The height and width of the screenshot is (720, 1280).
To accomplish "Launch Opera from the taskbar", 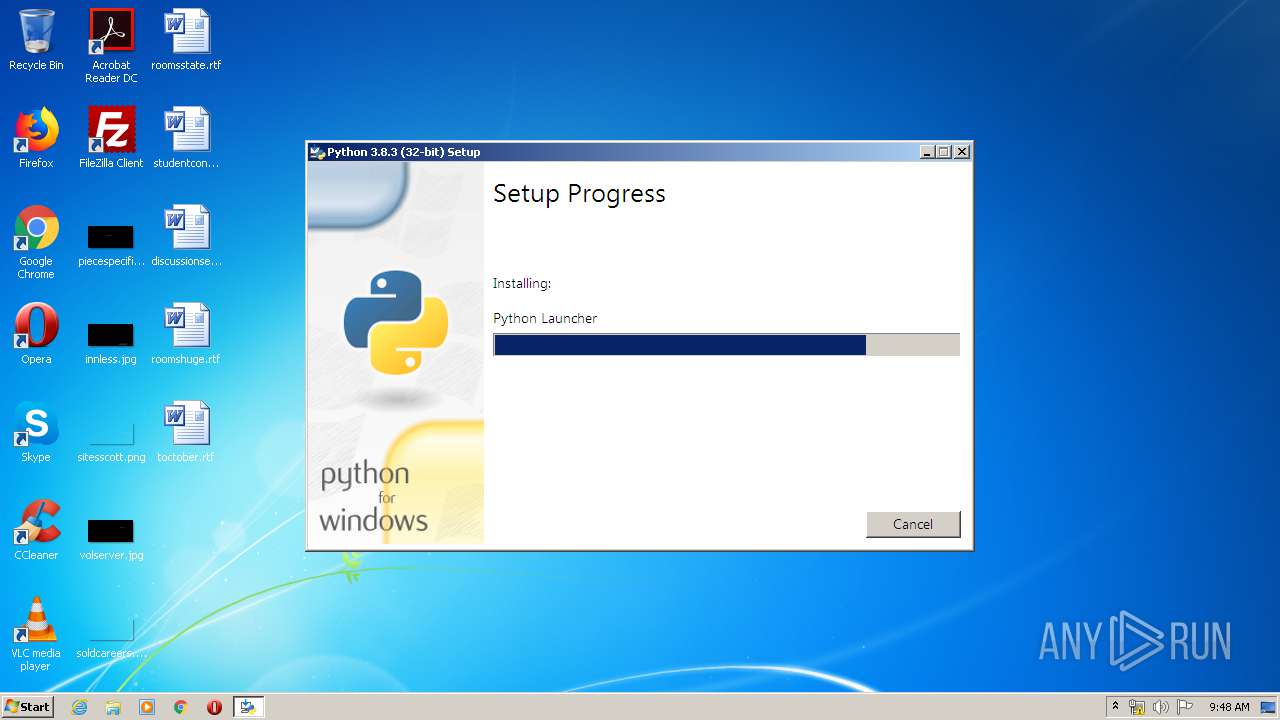I will pyautogui.click(x=214, y=707).
